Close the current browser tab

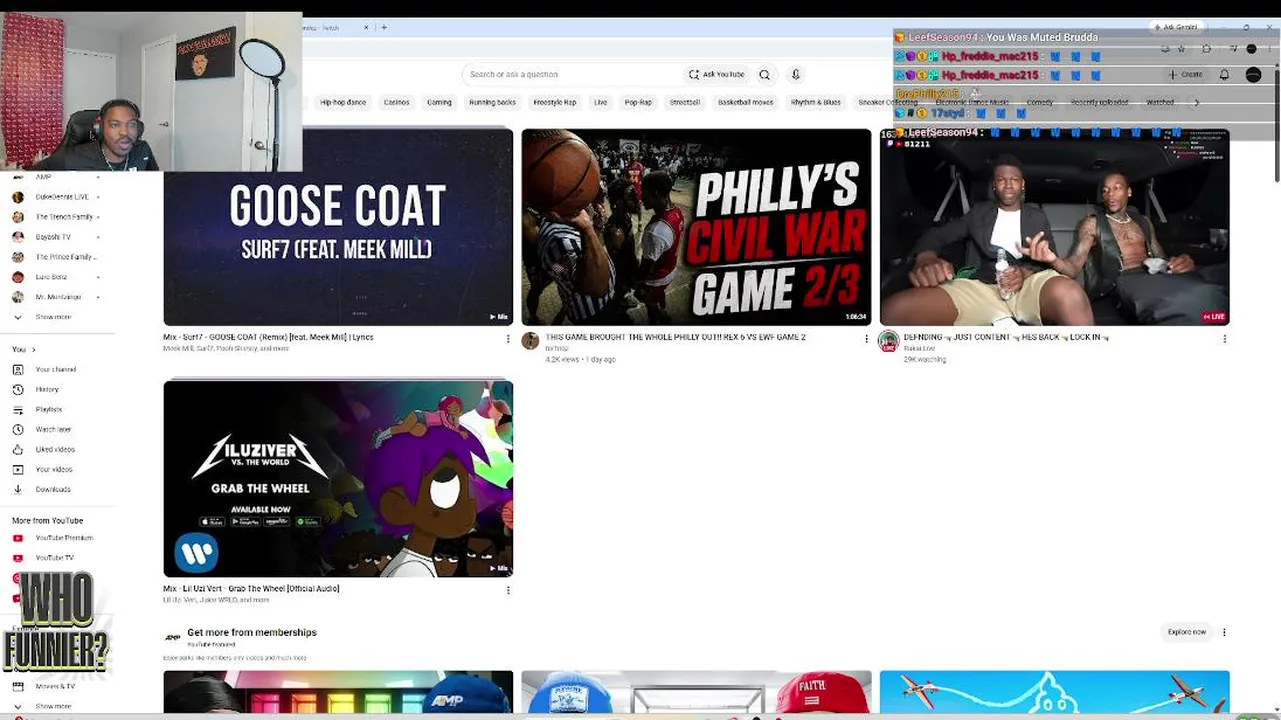click(x=366, y=27)
